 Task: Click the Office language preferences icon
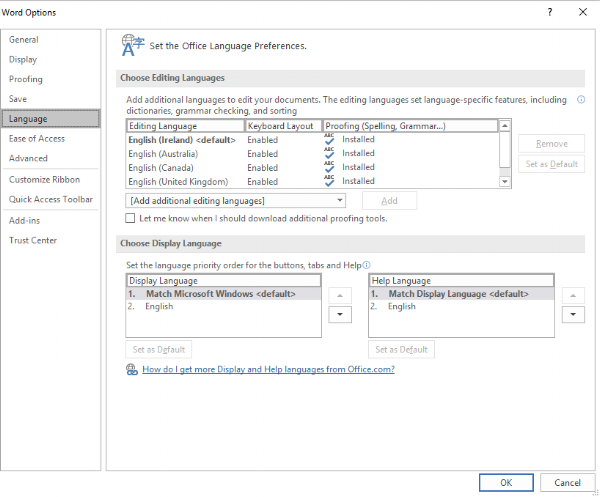[x=133, y=45]
